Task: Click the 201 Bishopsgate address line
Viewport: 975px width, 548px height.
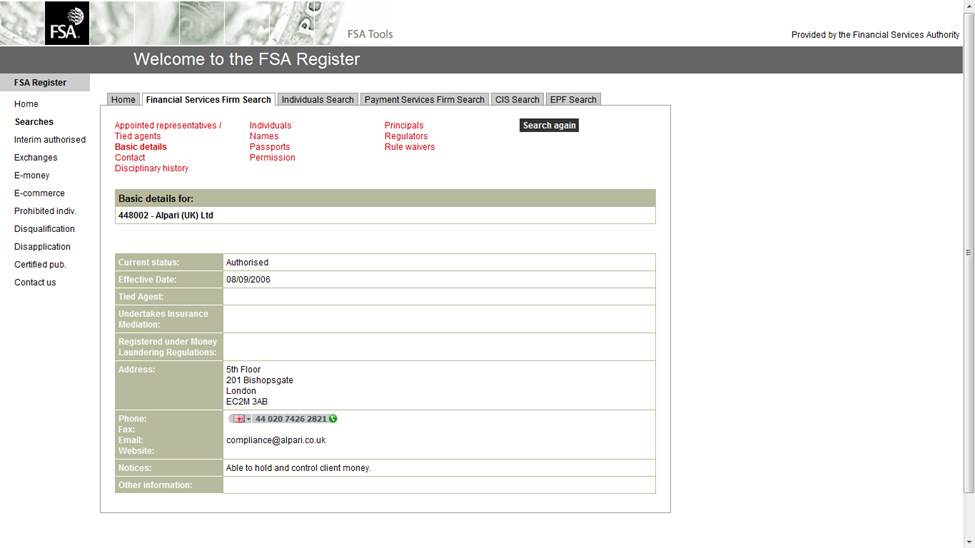Action: point(259,380)
